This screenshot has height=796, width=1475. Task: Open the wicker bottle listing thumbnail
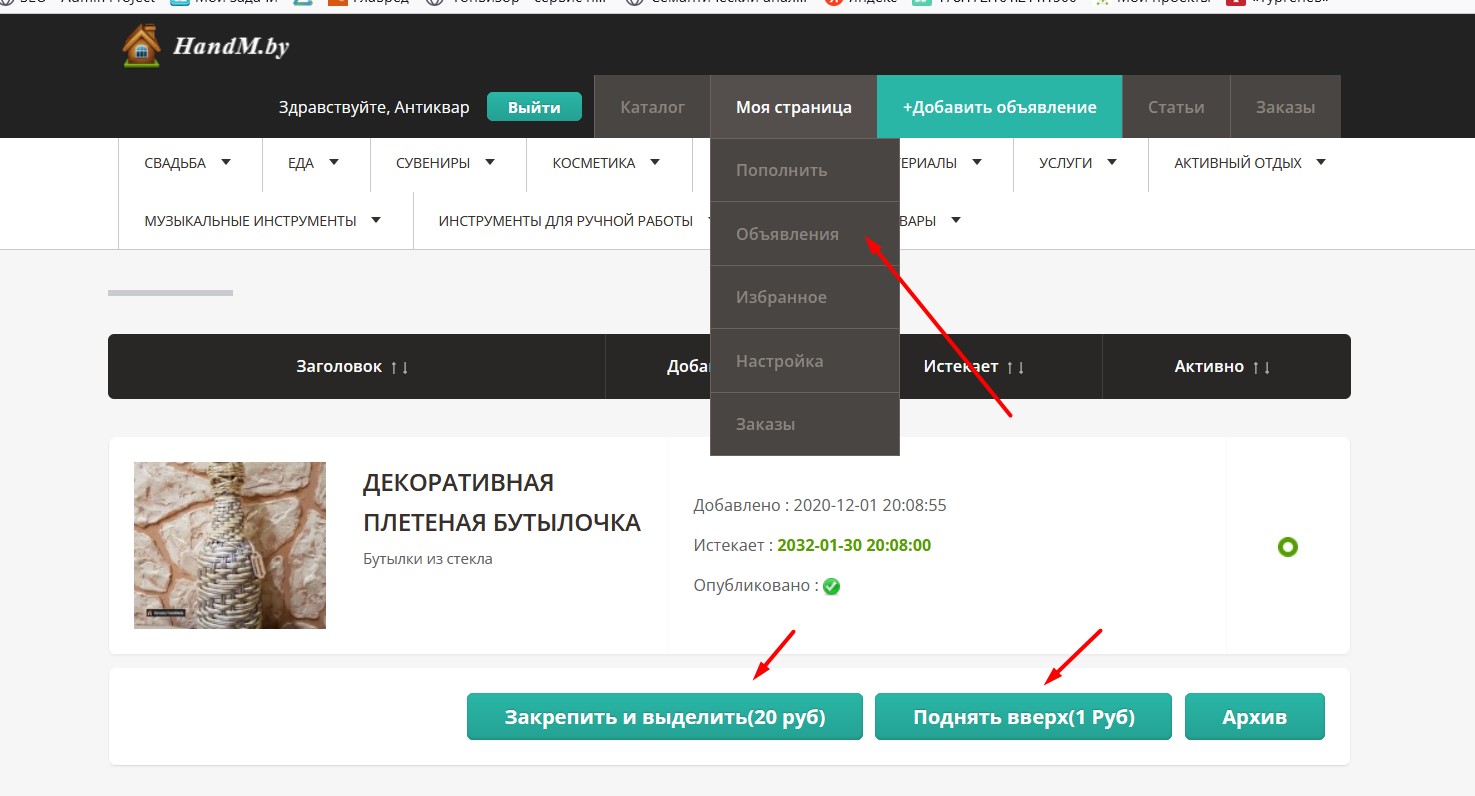[230, 545]
